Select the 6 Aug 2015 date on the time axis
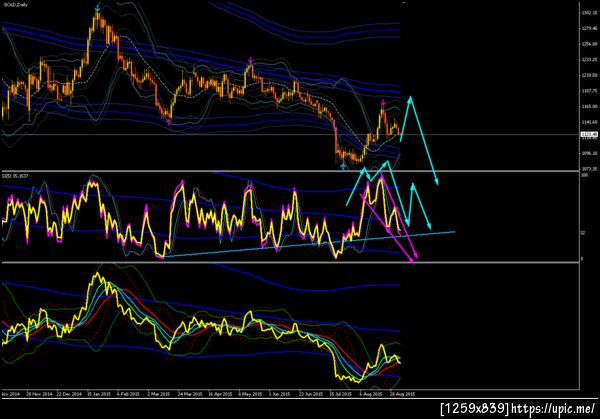The image size is (600, 419). click(370, 393)
